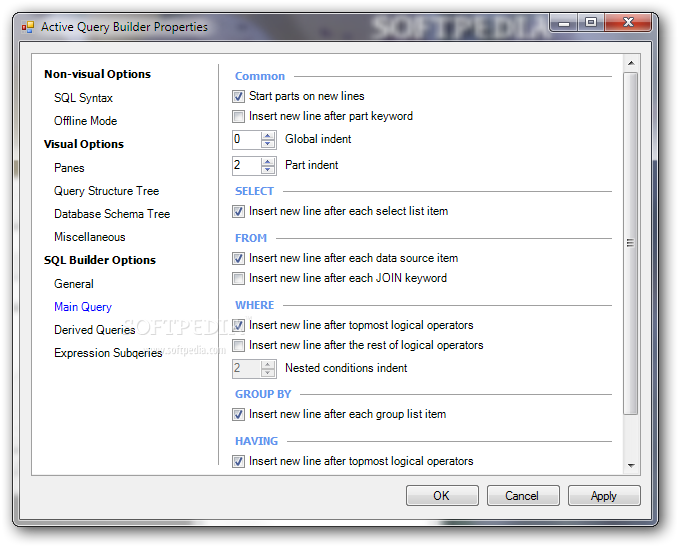Close the properties window

628,23
